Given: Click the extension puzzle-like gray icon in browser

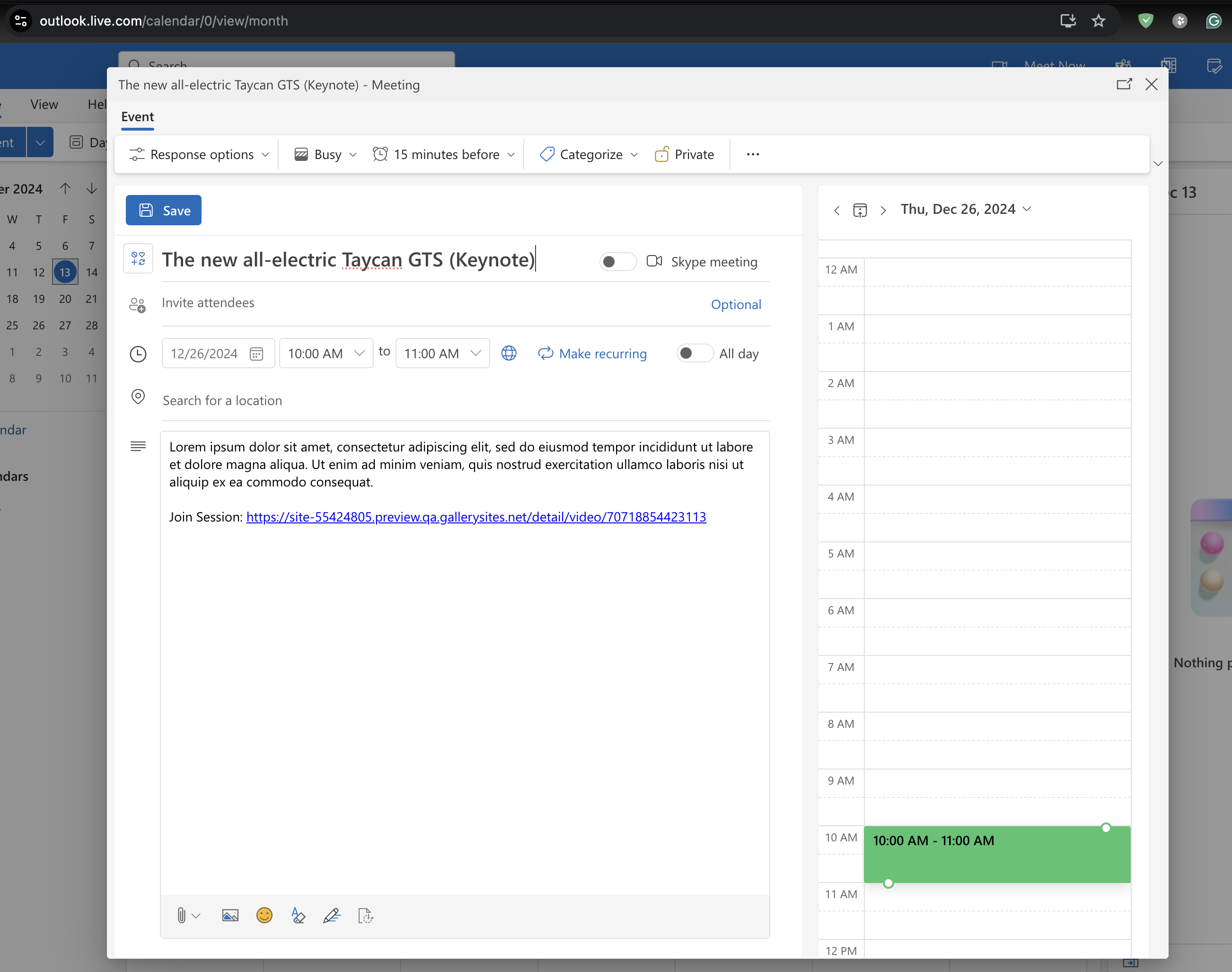Looking at the screenshot, I should [x=1179, y=21].
